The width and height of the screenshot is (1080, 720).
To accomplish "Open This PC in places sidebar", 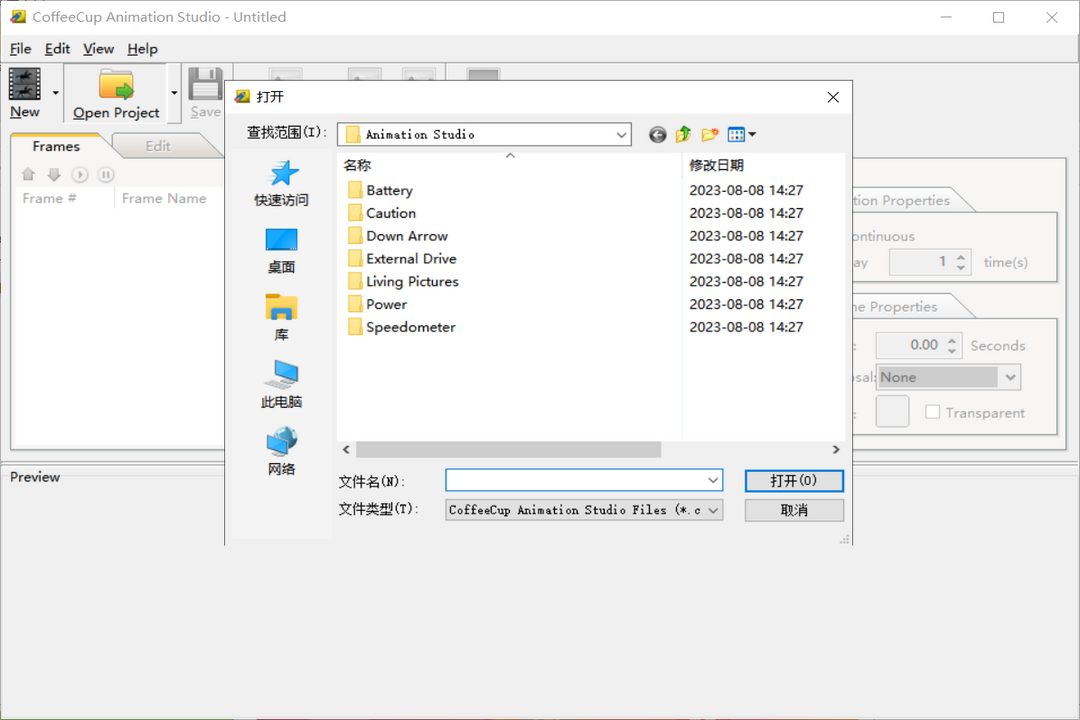I will click(282, 376).
